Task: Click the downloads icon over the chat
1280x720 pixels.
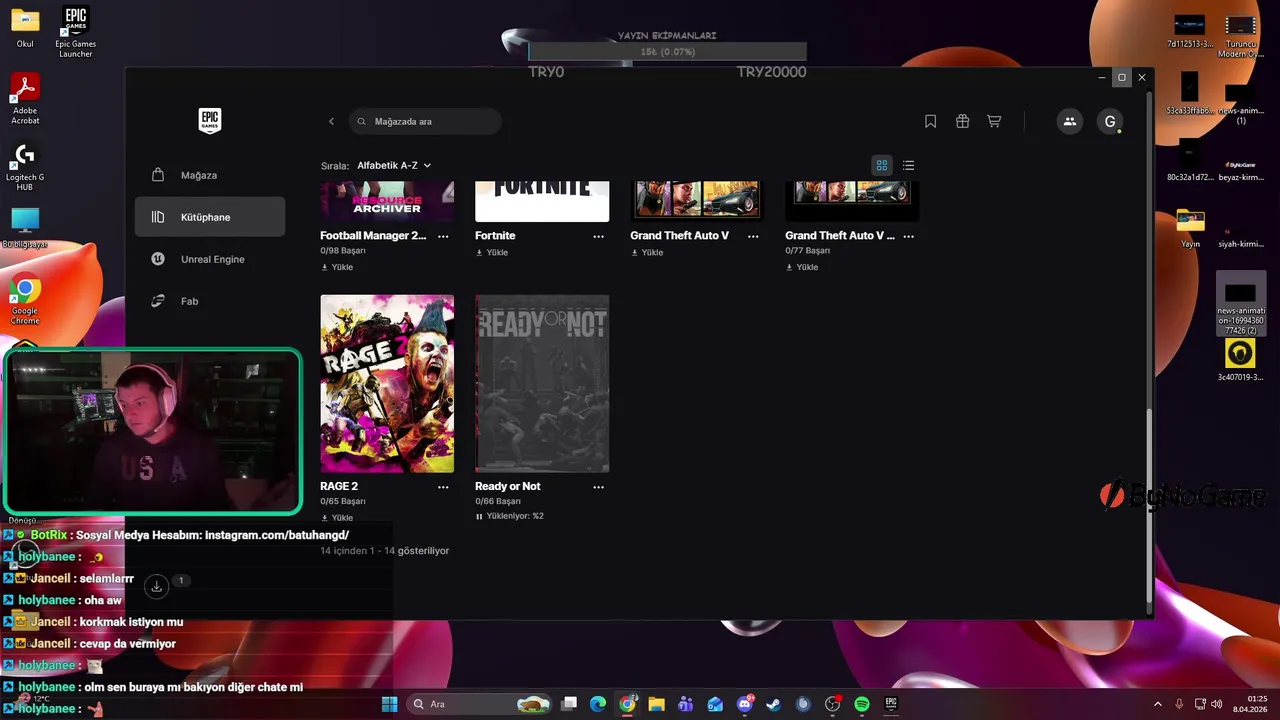Action: (157, 586)
